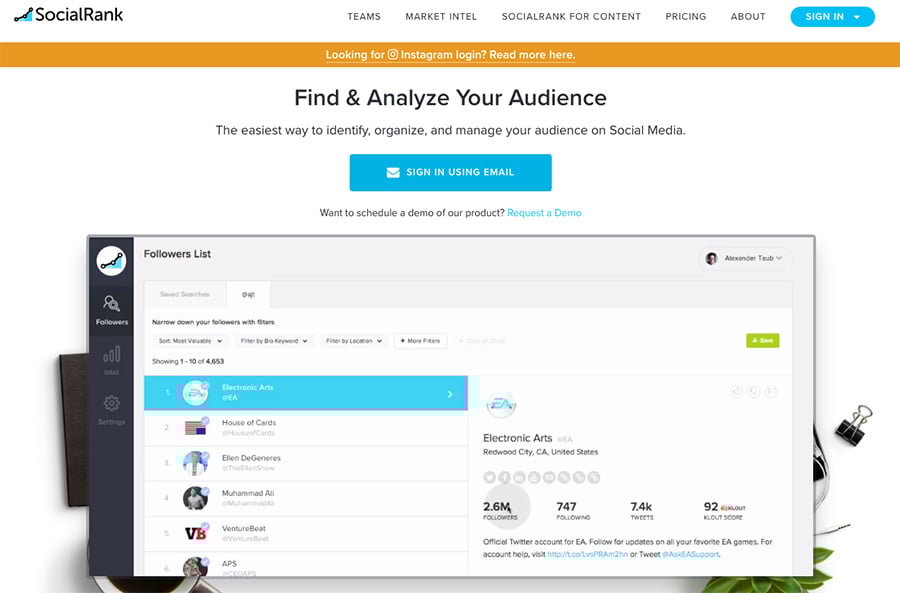900x593 pixels.
Task: Go to the MARKET INTEL page
Action: click(x=441, y=17)
